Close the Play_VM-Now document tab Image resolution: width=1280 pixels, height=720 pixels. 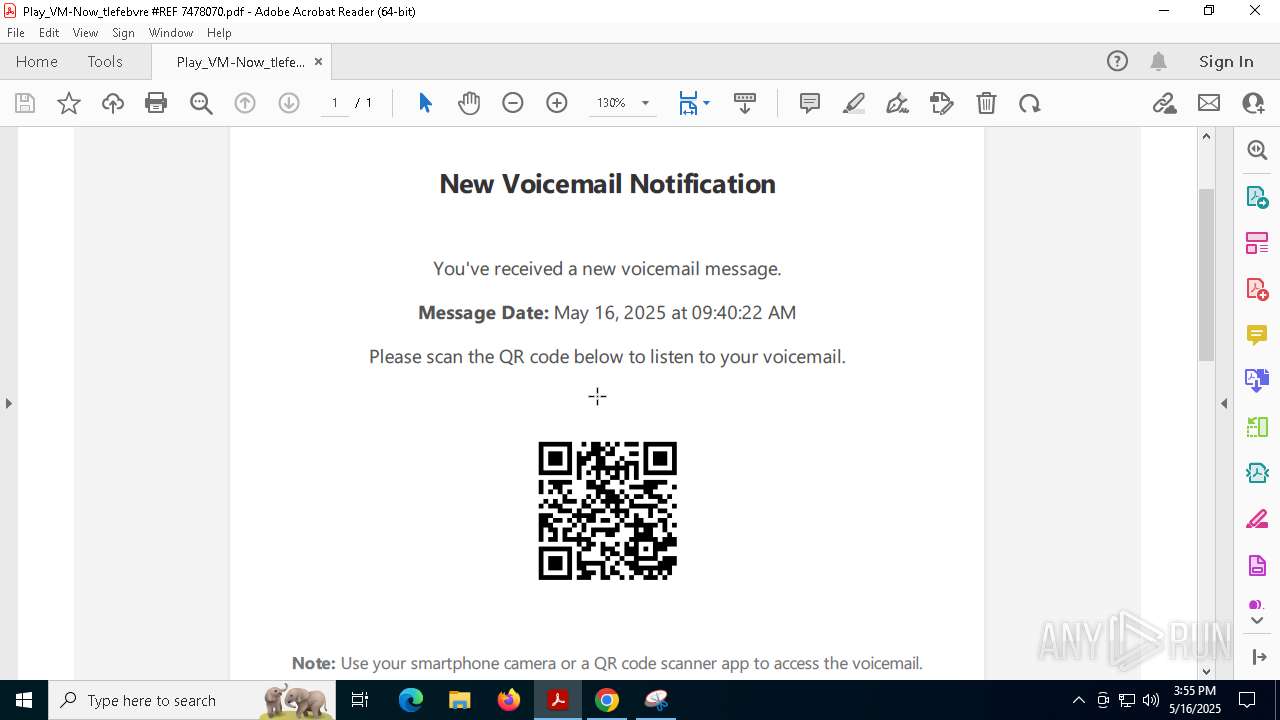coord(318,62)
